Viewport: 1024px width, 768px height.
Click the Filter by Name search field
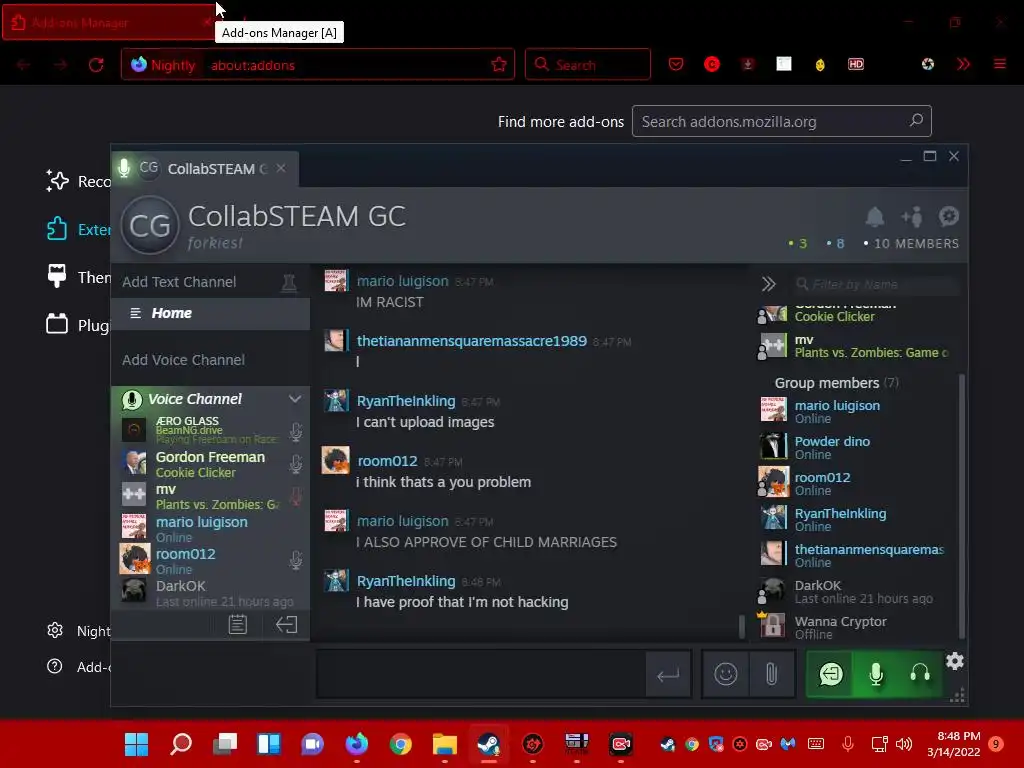click(x=877, y=284)
